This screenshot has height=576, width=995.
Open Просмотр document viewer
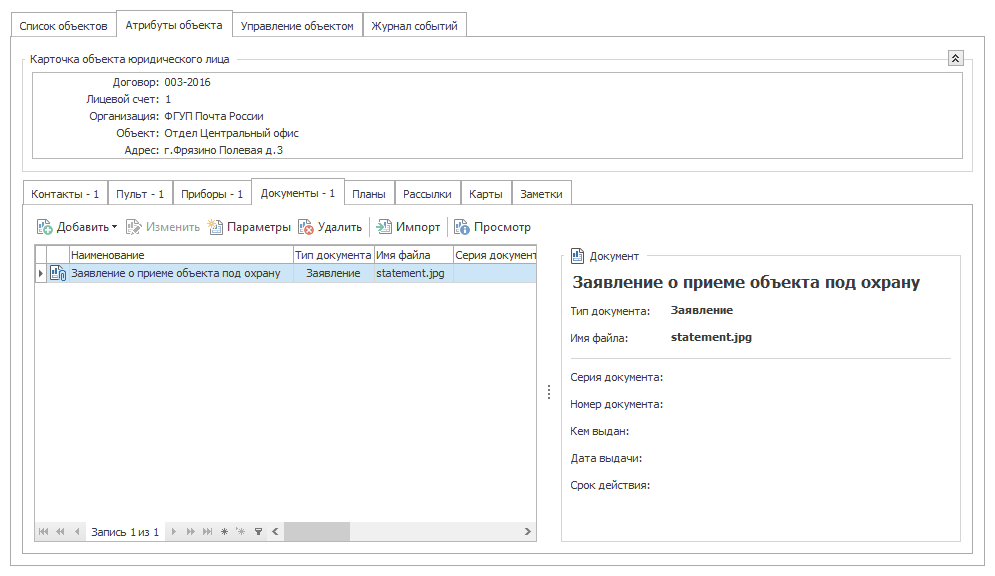point(492,227)
